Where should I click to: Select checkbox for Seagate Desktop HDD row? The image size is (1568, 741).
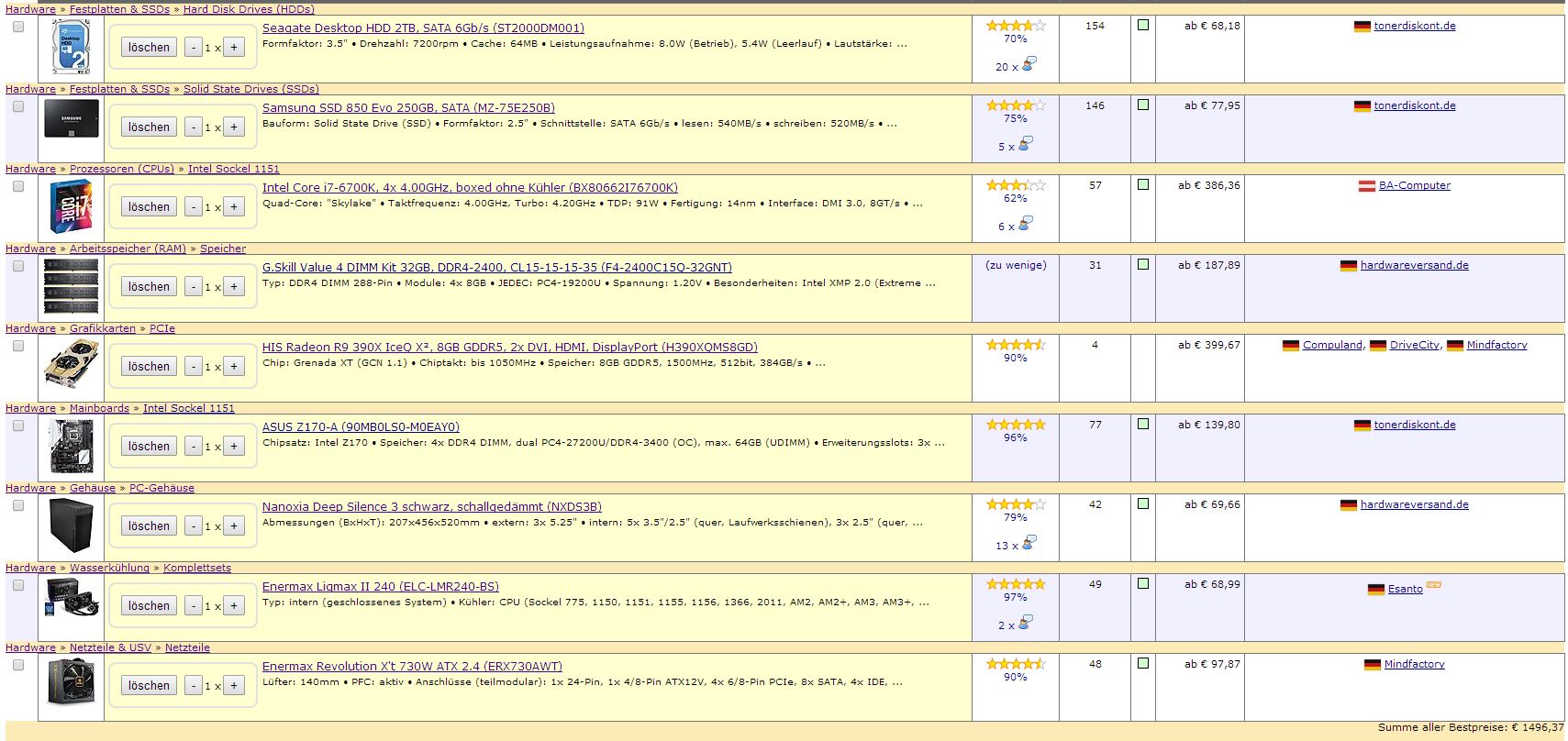tap(17, 28)
